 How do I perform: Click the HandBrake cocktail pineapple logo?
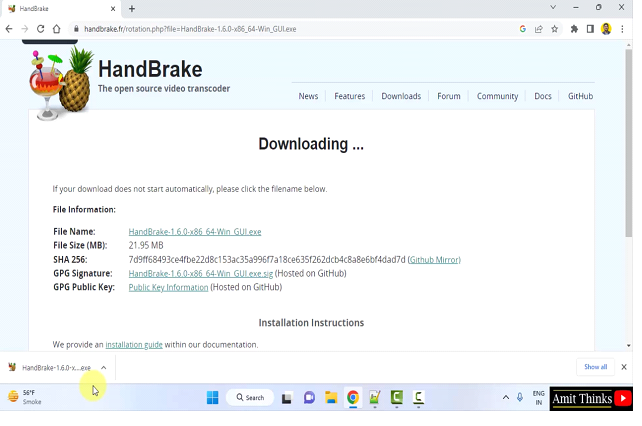click(61, 83)
